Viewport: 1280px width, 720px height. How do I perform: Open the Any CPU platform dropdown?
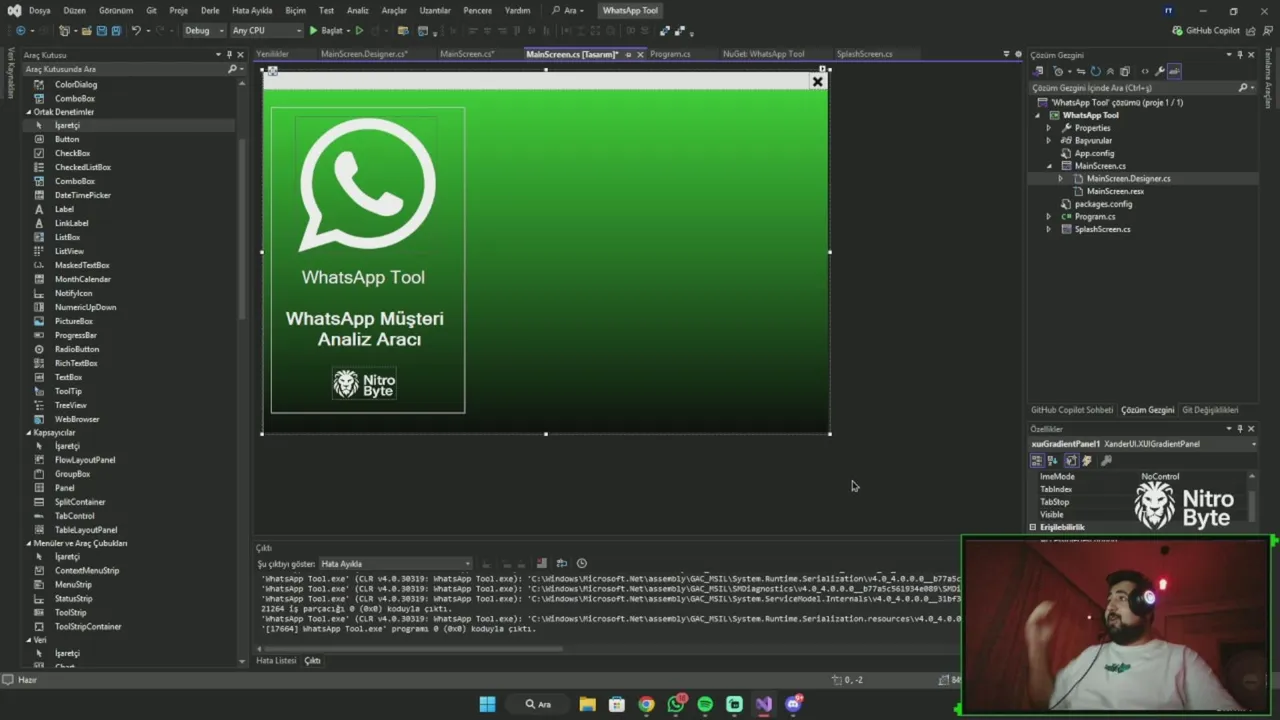pos(266,31)
